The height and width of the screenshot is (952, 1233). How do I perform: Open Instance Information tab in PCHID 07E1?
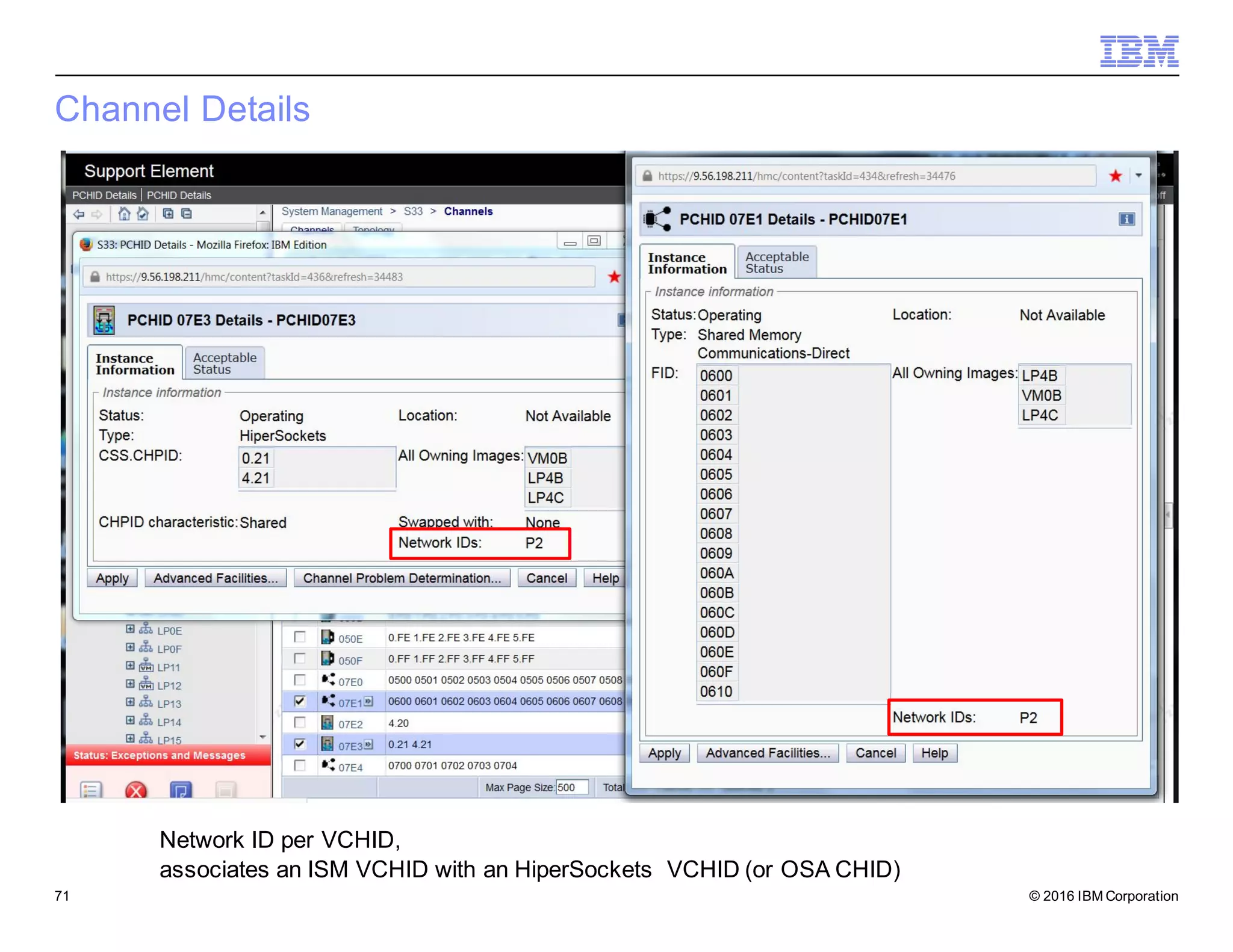coord(688,262)
